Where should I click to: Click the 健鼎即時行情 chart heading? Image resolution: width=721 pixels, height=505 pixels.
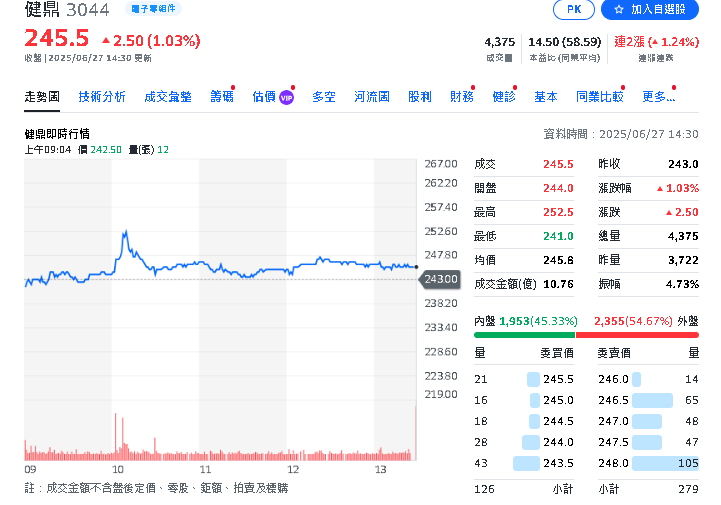(x=57, y=134)
